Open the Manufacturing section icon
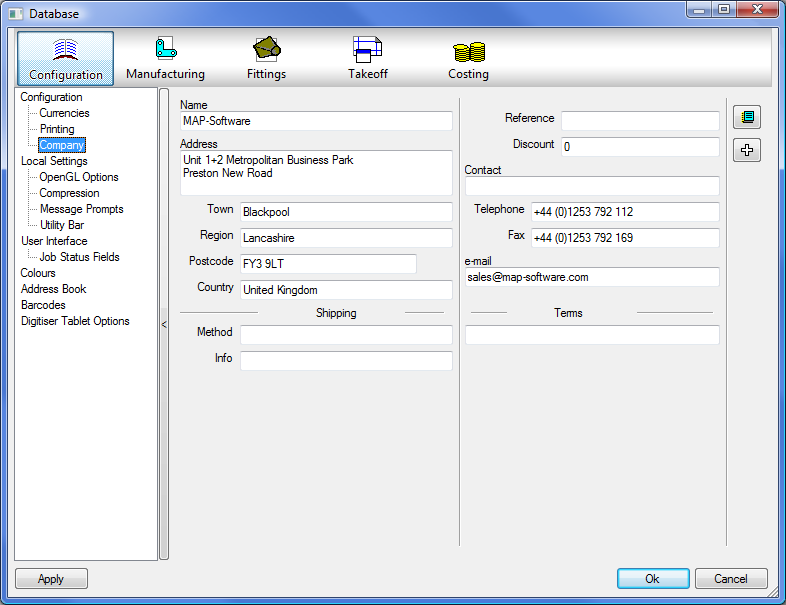 [165, 58]
